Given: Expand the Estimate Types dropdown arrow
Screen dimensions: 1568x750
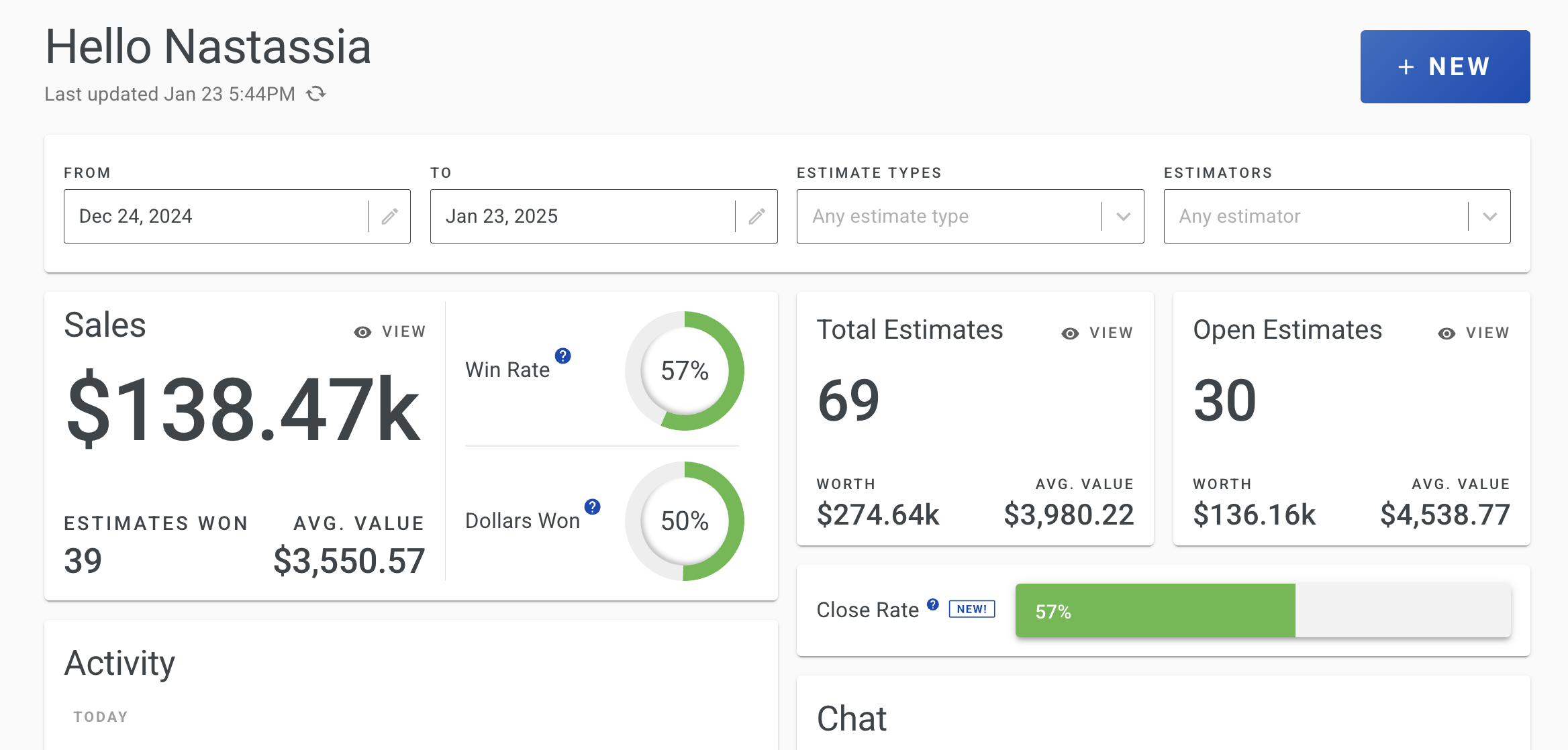Looking at the screenshot, I should click(x=1124, y=216).
